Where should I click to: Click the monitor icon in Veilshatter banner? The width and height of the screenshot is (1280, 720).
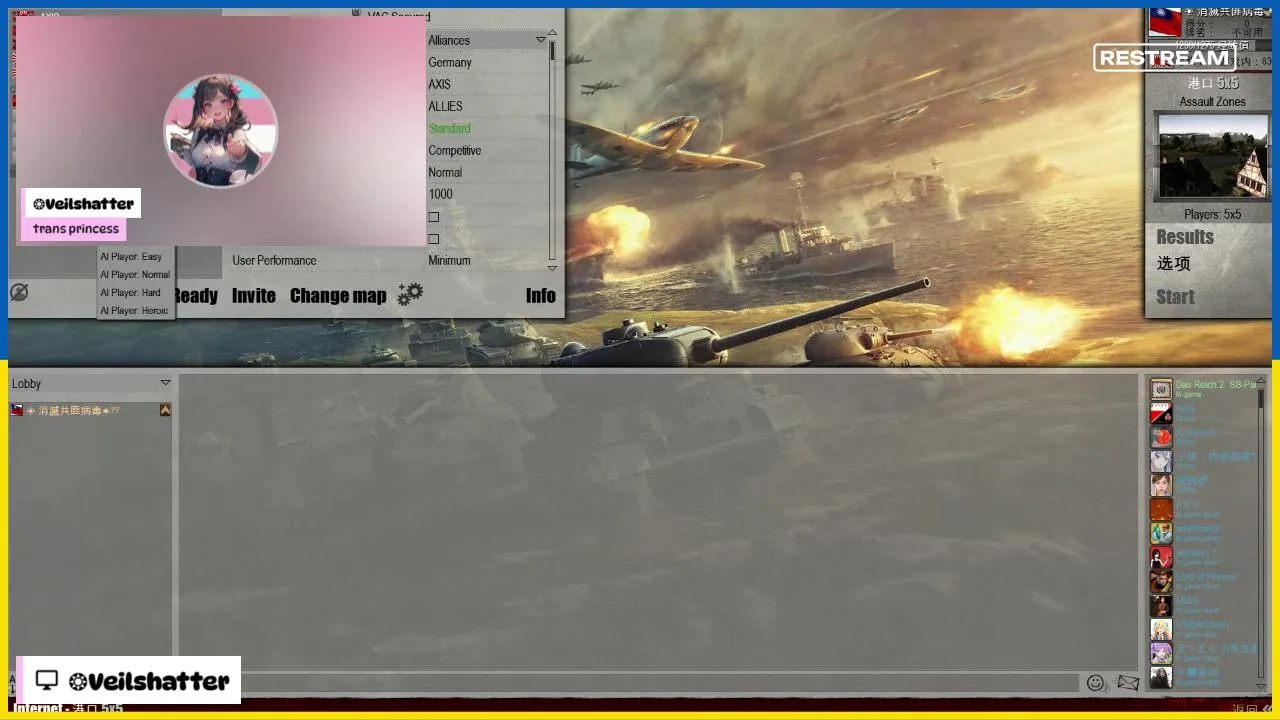[46, 680]
